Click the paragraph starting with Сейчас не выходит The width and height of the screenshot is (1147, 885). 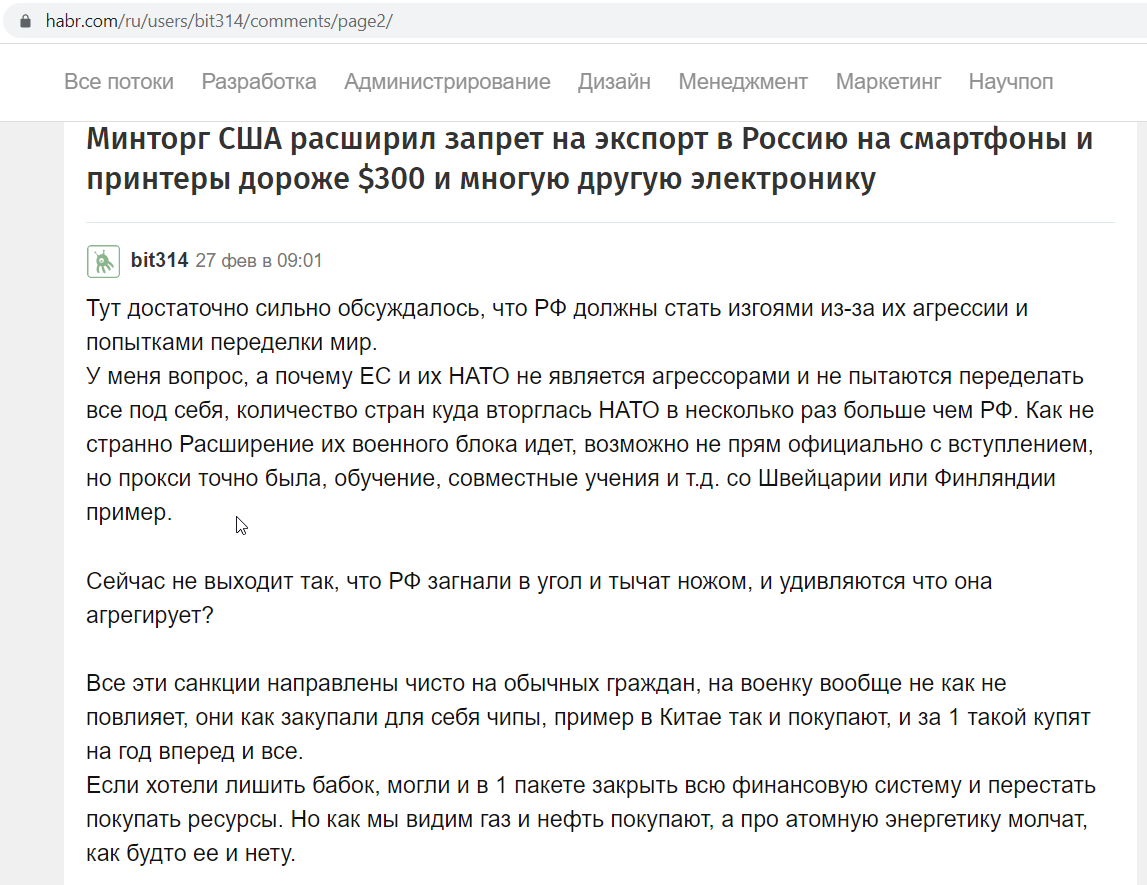539,598
